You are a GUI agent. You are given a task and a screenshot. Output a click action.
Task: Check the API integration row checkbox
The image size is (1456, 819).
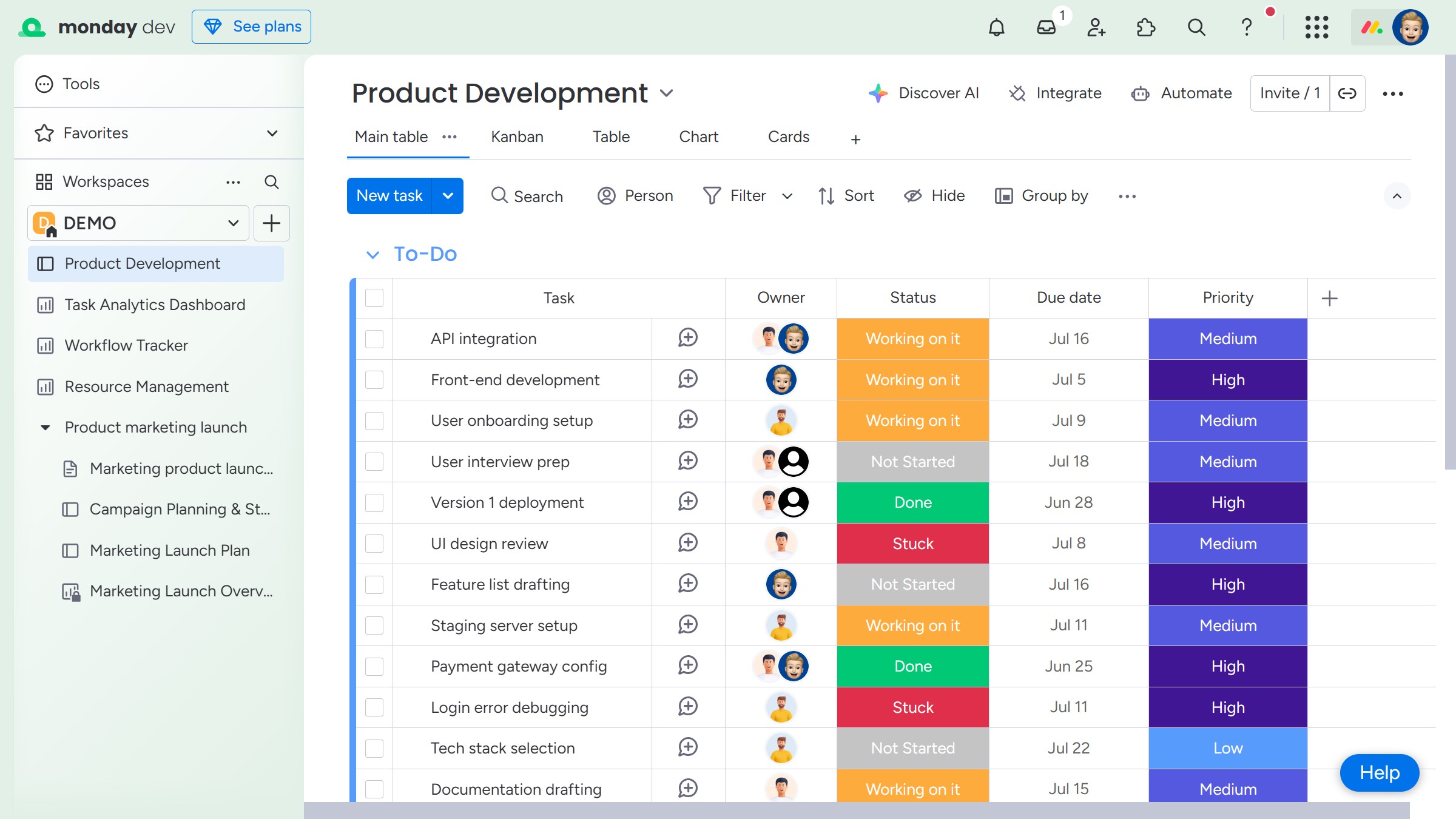point(374,339)
